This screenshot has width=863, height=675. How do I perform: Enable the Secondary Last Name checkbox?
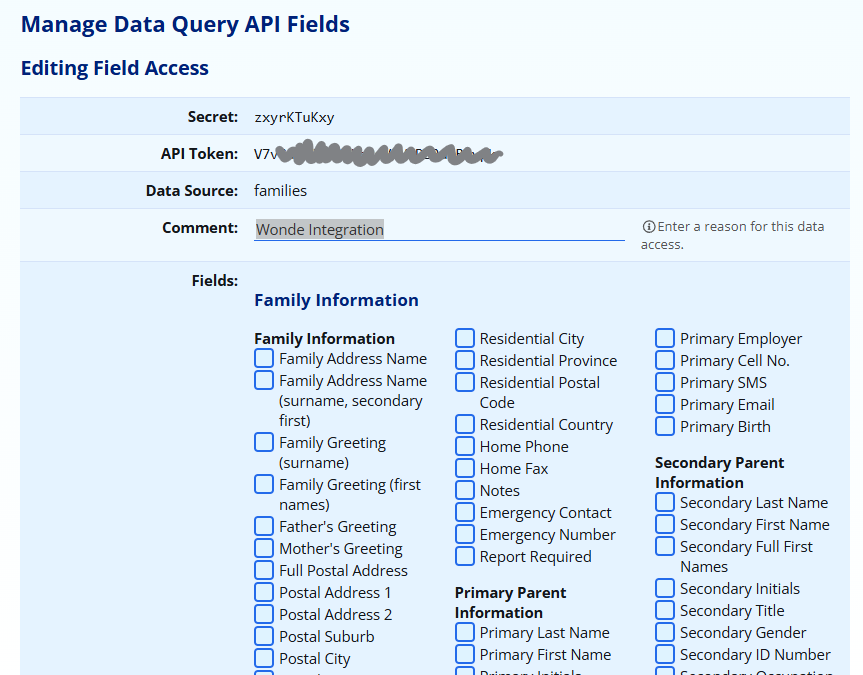(665, 502)
